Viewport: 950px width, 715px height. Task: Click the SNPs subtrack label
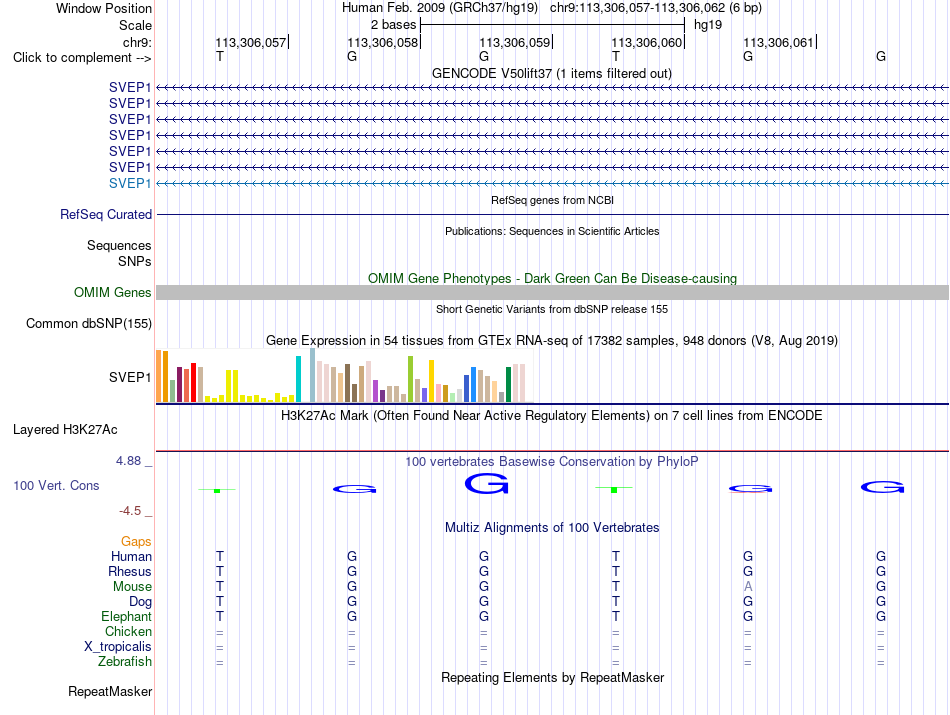tap(135, 261)
